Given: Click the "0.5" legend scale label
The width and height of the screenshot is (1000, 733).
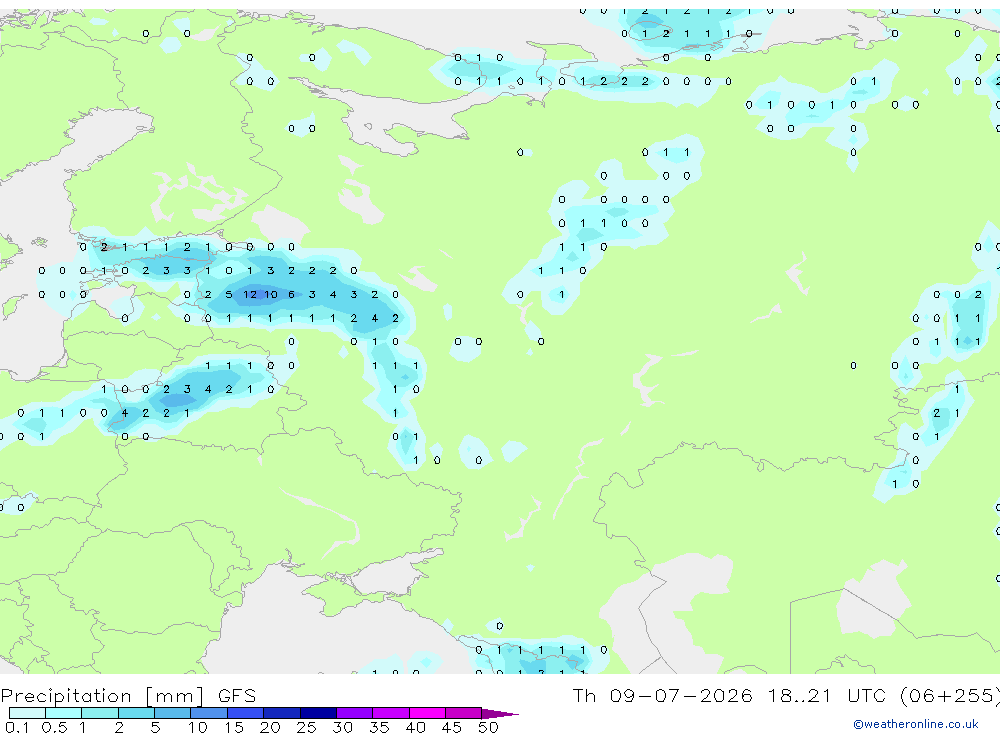Looking at the screenshot, I should pyautogui.click(x=54, y=727).
